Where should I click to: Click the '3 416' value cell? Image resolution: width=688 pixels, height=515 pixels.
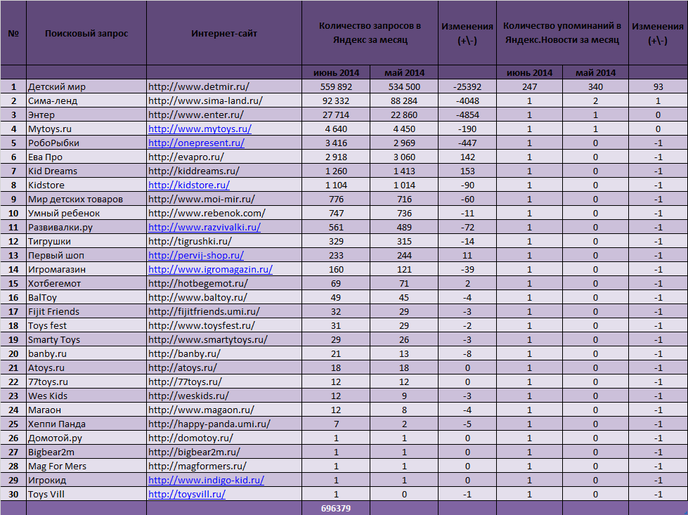(x=336, y=143)
